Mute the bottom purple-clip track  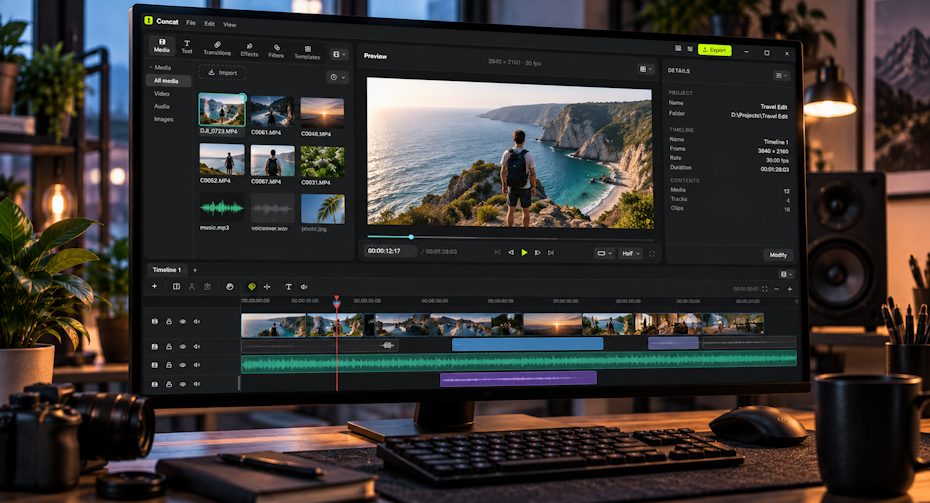click(197, 384)
